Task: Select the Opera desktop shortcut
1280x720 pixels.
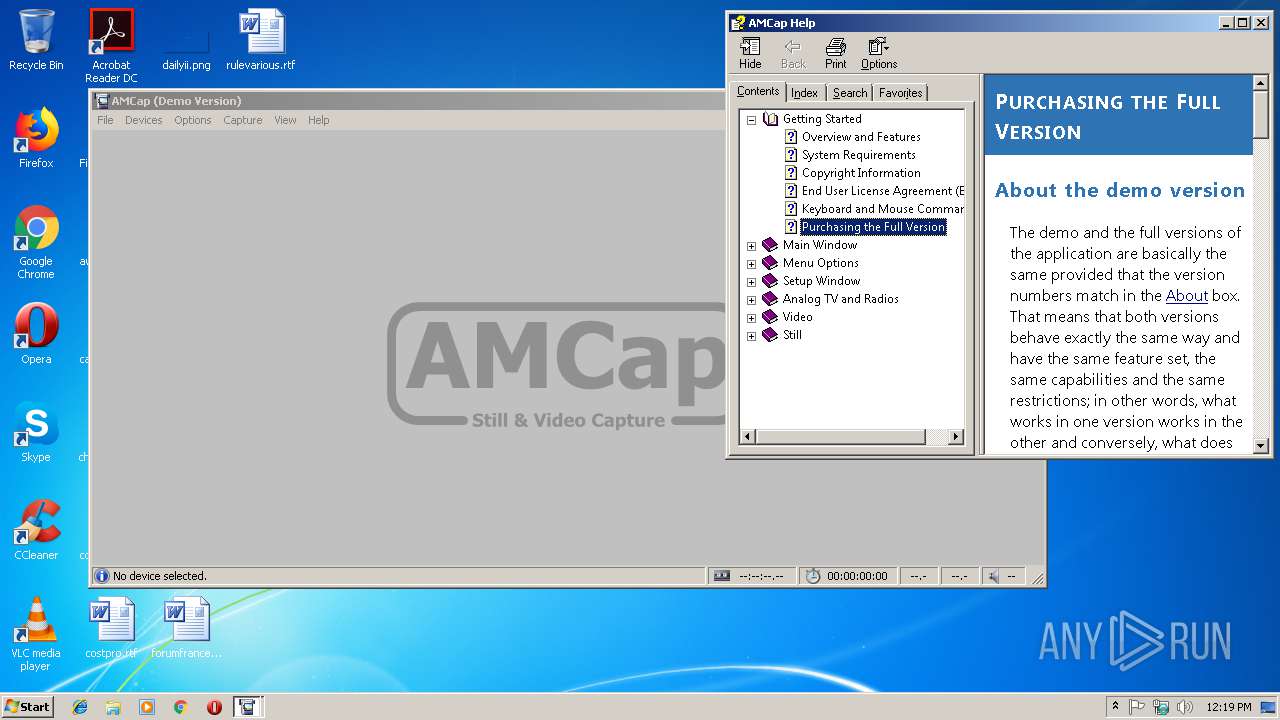Action: [x=36, y=334]
